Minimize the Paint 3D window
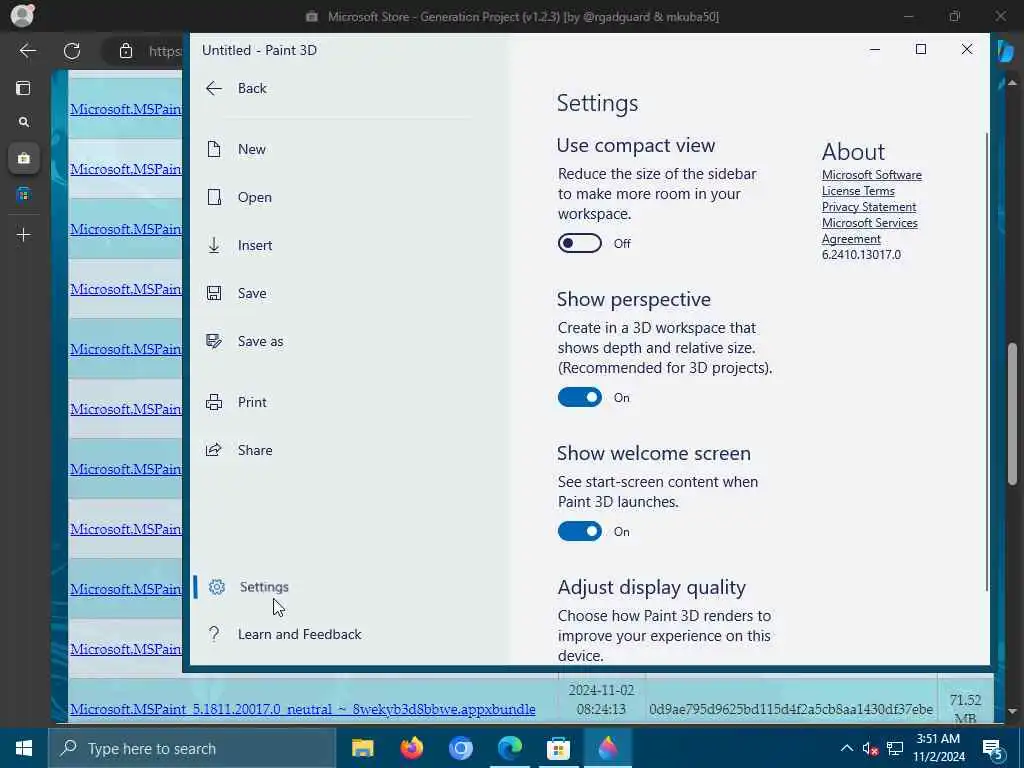 tap(875, 49)
